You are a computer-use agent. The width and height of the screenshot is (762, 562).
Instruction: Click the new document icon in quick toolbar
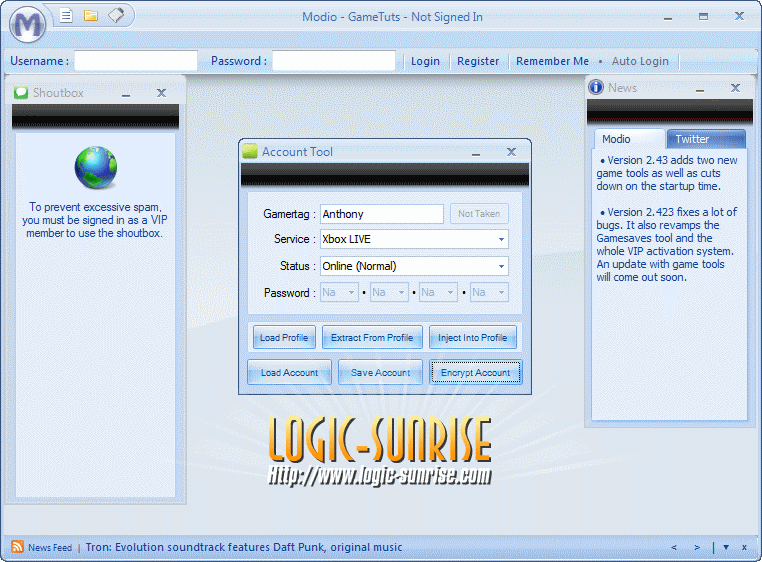click(66, 16)
